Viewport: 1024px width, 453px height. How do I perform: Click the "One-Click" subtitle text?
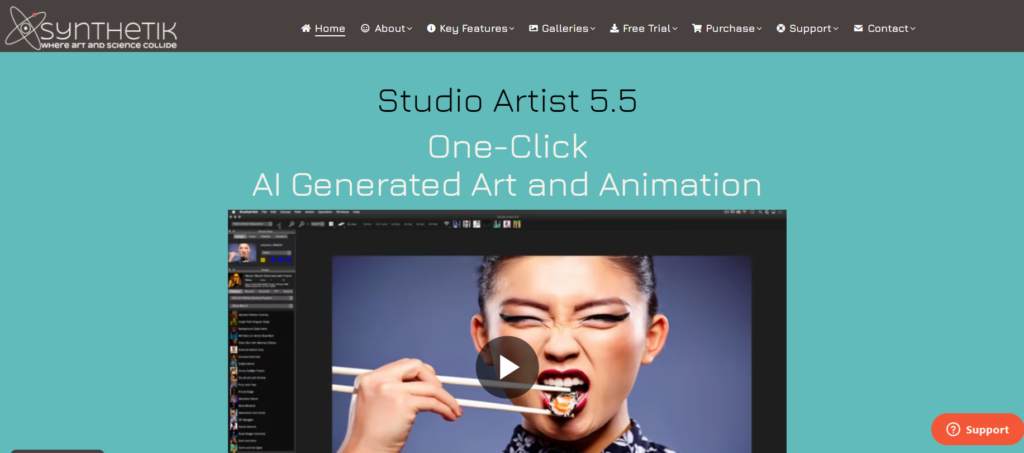pos(507,147)
